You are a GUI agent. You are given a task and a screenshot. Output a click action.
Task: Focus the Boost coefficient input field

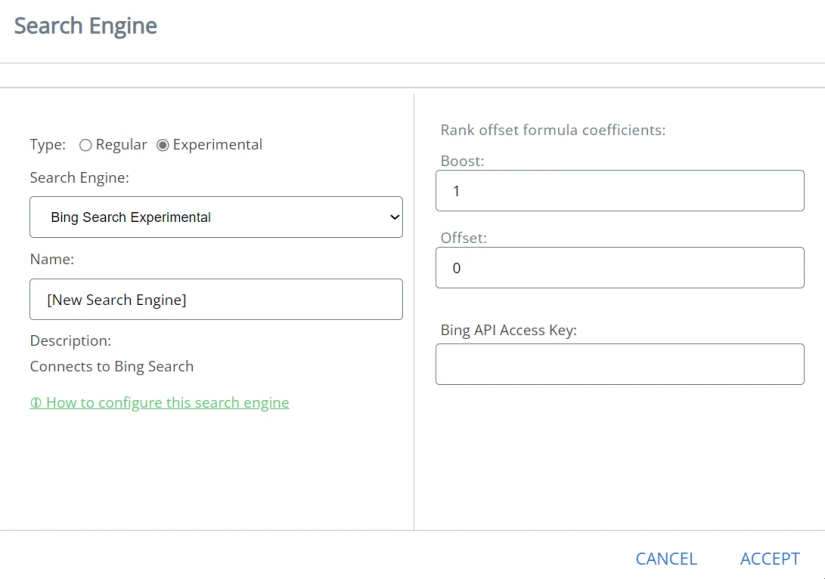point(619,191)
